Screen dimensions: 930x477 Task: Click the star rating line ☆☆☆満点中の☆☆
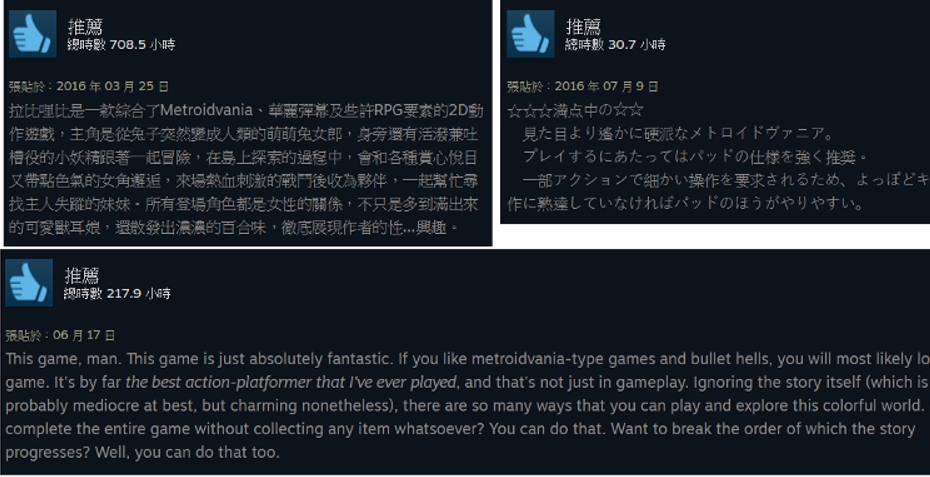tap(575, 110)
